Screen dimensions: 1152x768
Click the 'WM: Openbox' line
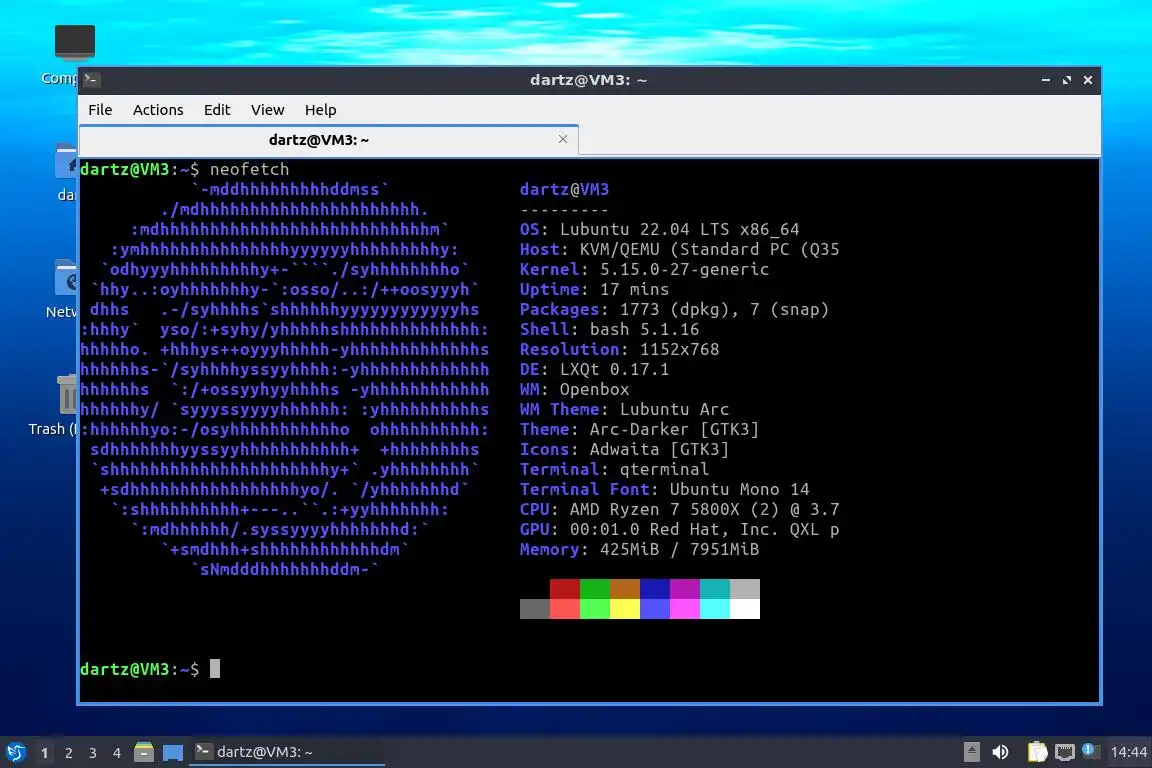(575, 389)
